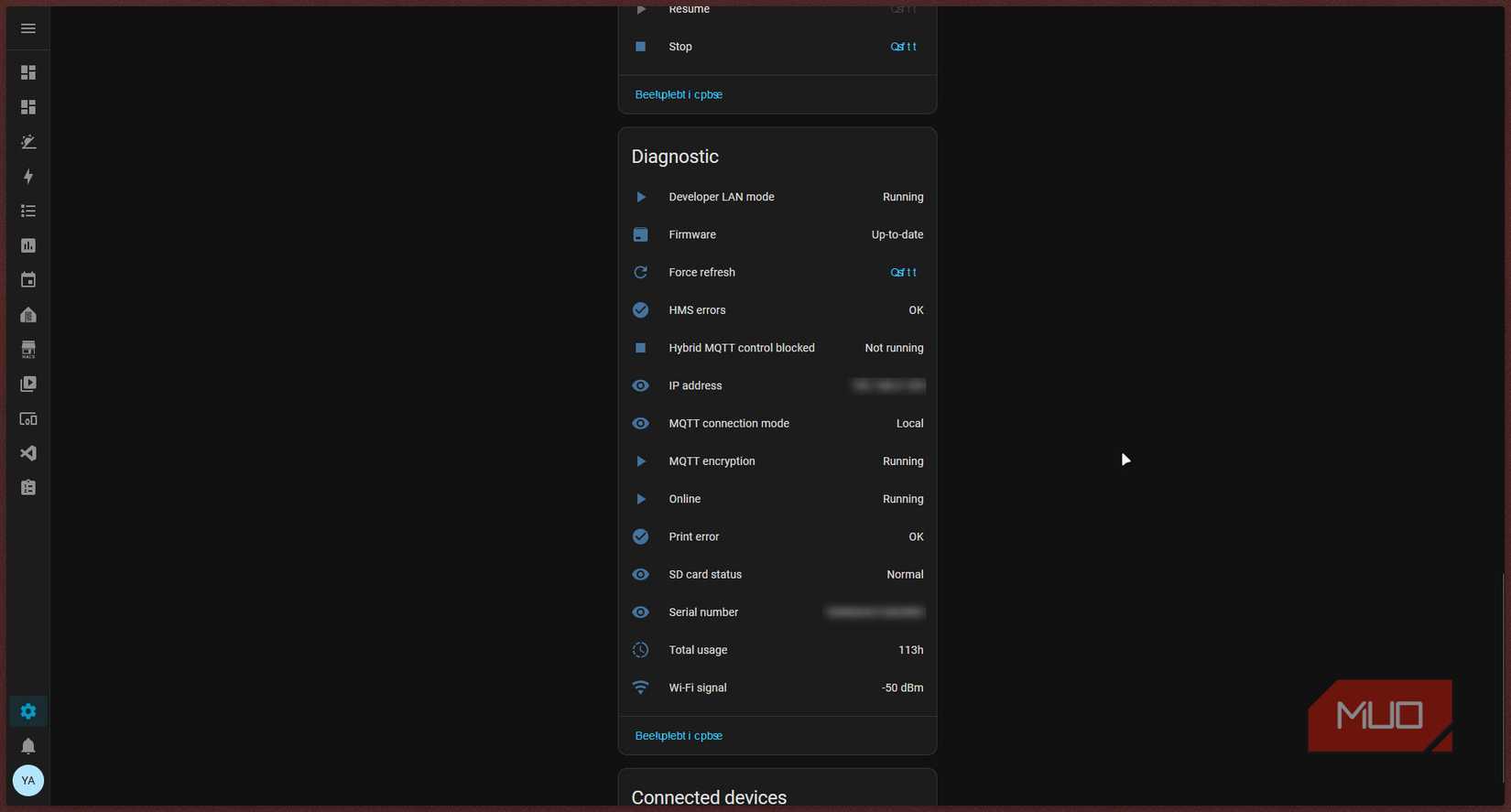1511x812 pixels.
Task: Click the Firmware Up-to-date value
Action: tap(897, 235)
